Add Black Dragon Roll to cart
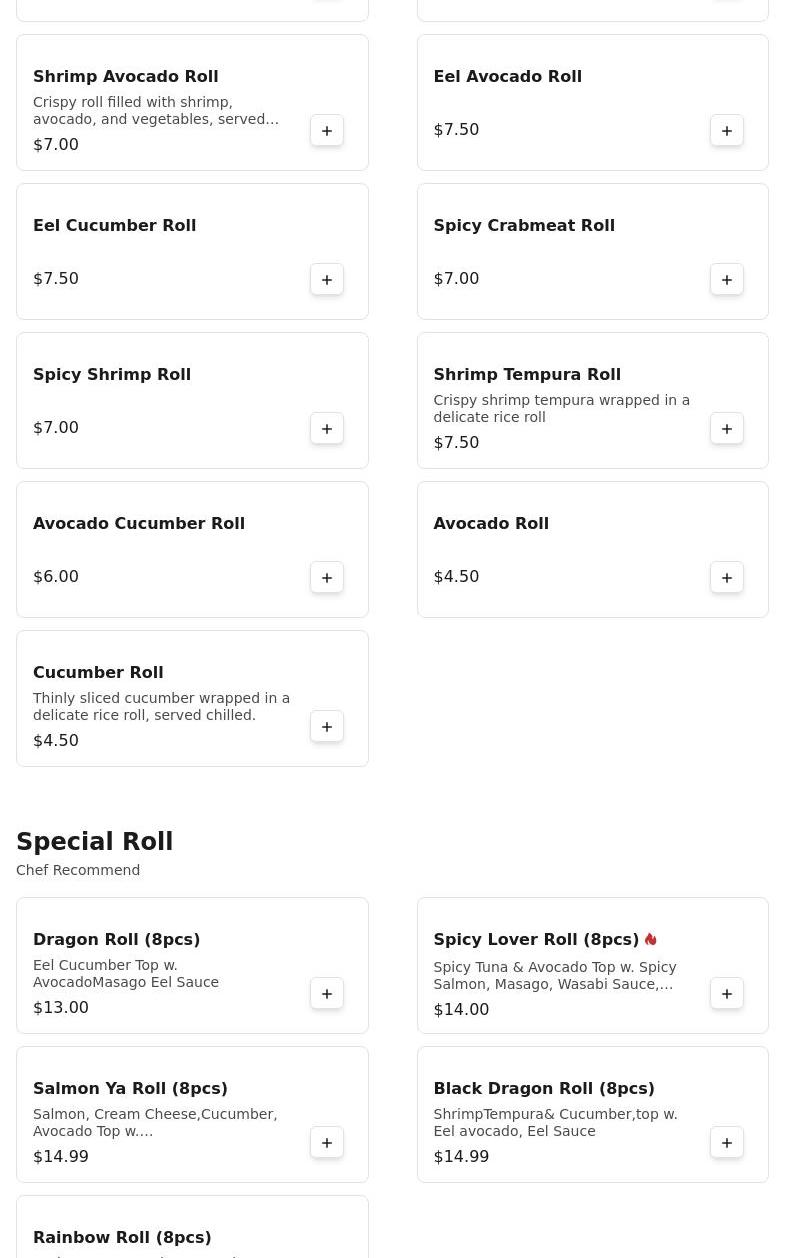The width and height of the screenshot is (785, 1258). pos(727,1143)
